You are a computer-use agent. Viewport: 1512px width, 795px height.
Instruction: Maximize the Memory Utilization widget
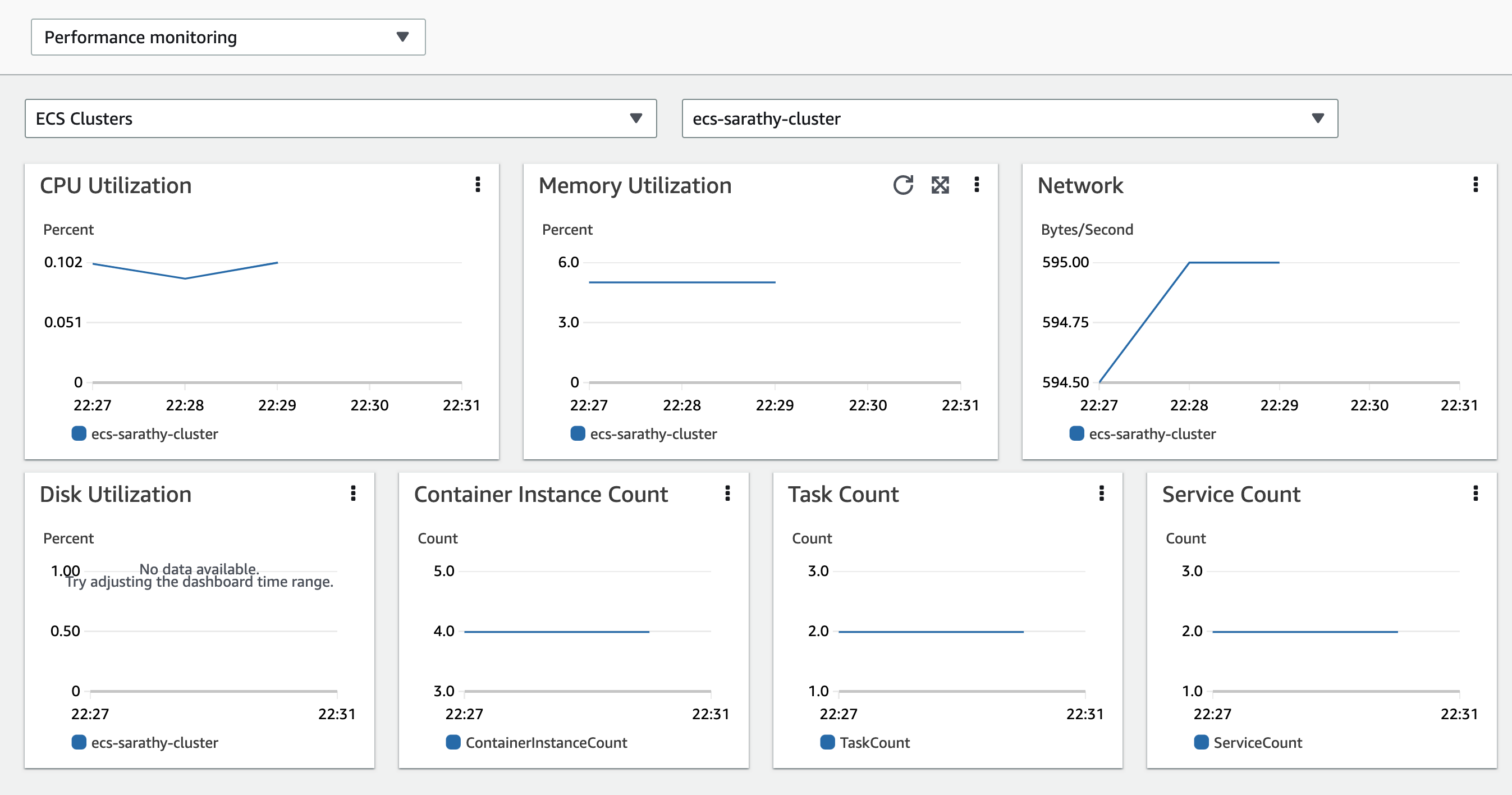940,185
